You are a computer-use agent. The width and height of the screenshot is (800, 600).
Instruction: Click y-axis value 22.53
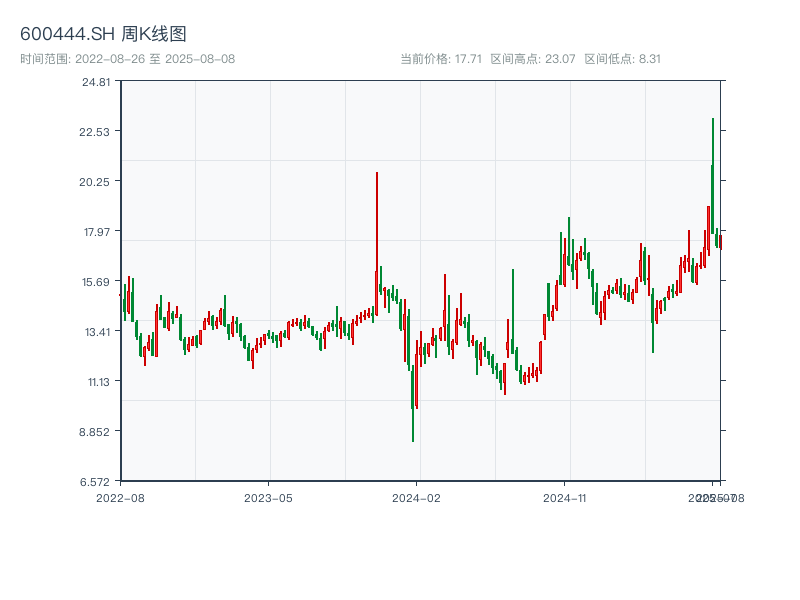click(x=94, y=132)
